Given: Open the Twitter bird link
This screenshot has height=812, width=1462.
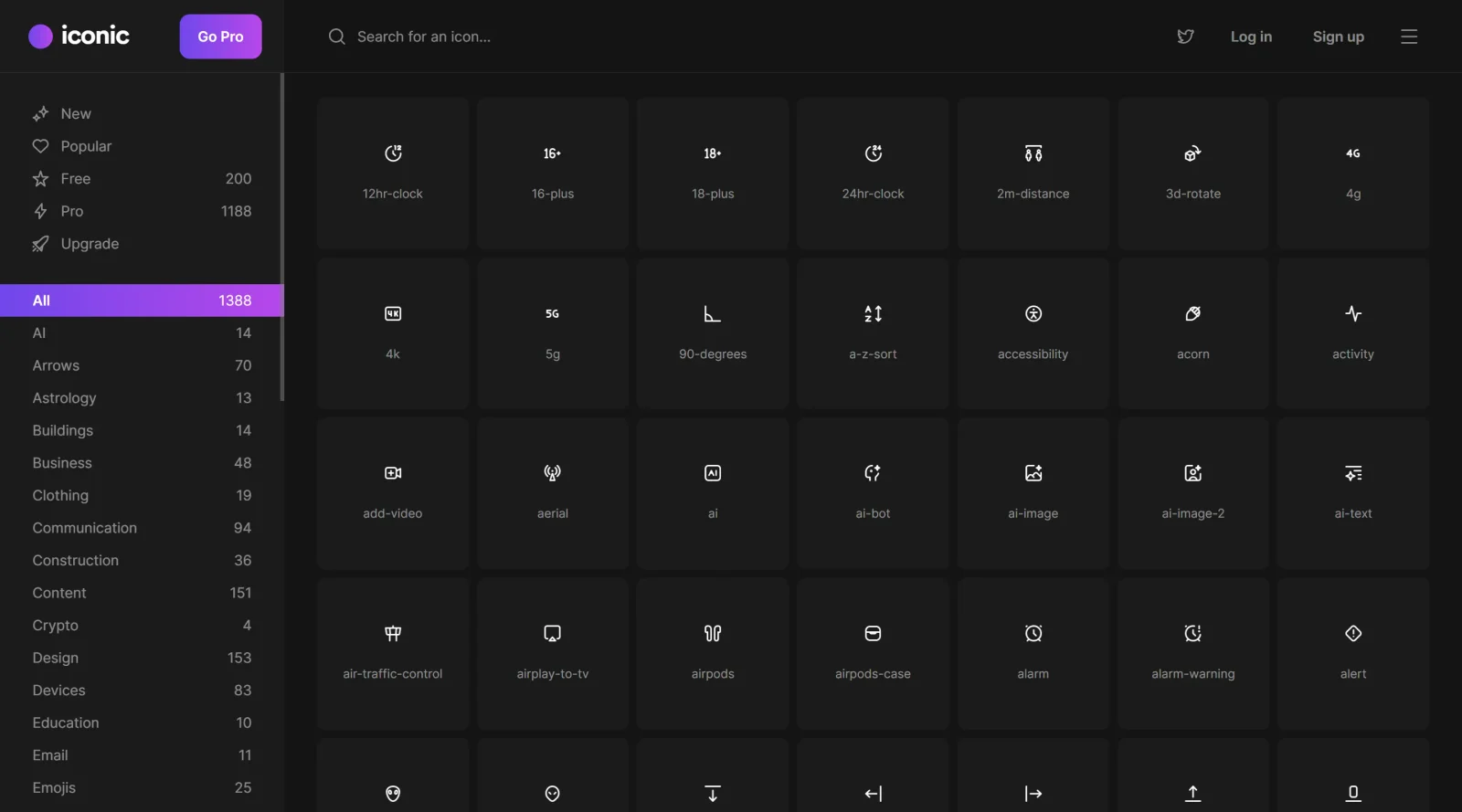Looking at the screenshot, I should (x=1185, y=37).
